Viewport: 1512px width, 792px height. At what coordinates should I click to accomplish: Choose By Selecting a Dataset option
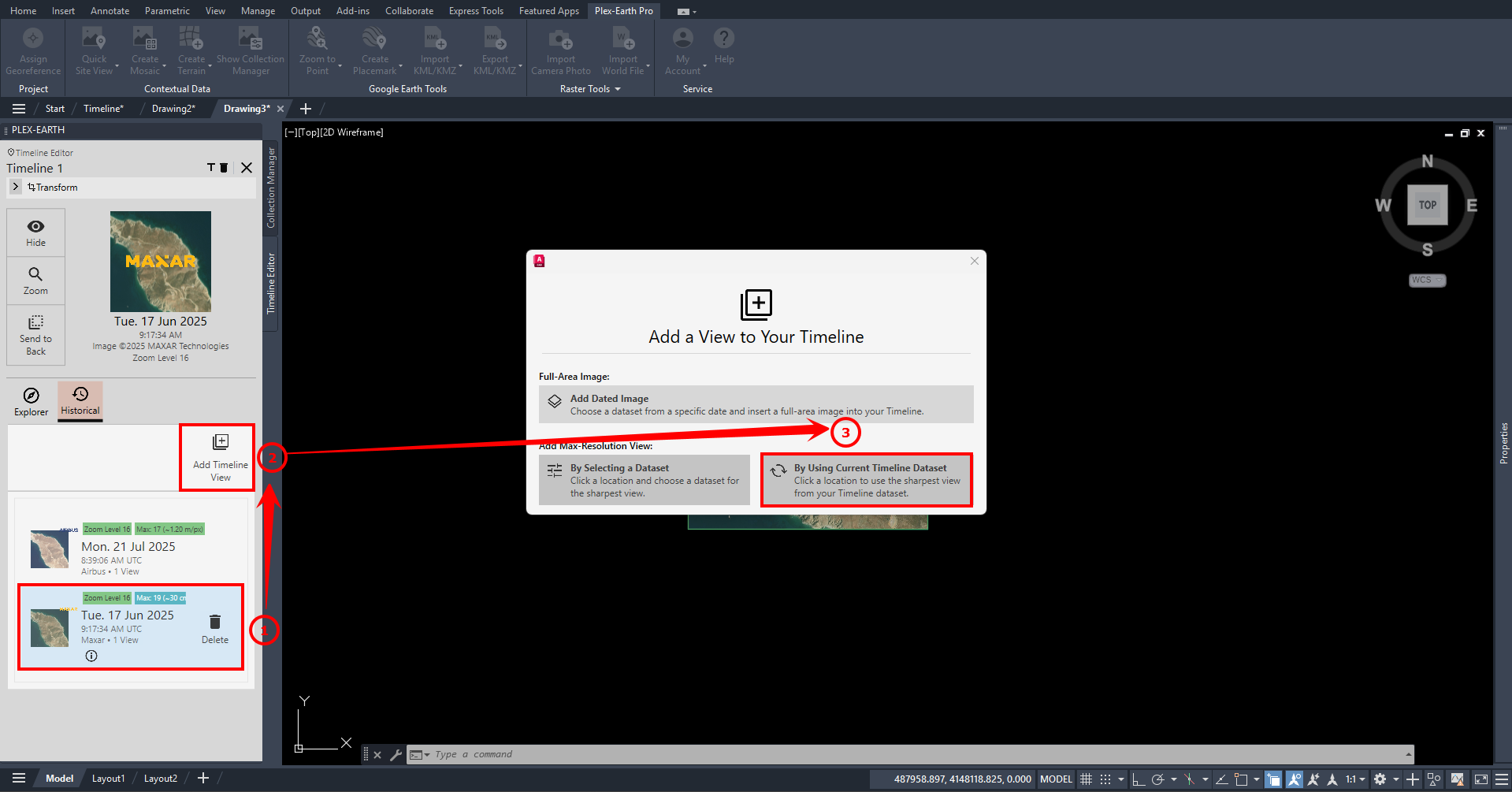pos(645,480)
